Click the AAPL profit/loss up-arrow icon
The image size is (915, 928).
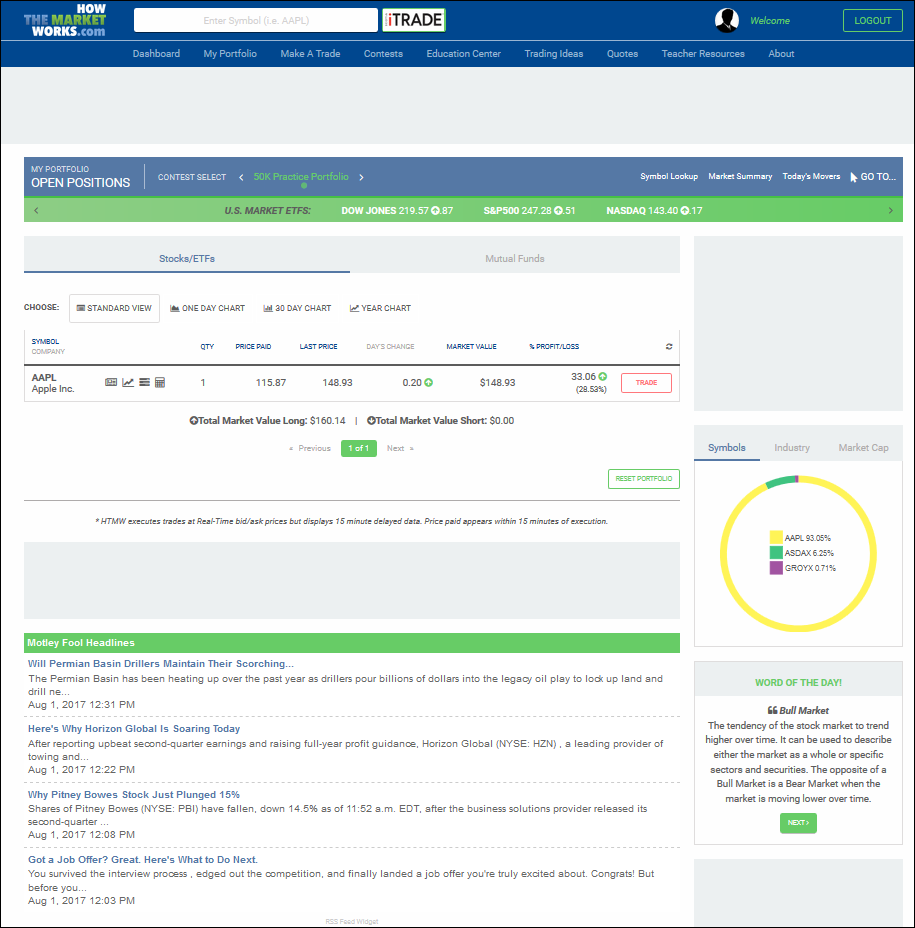(603, 376)
